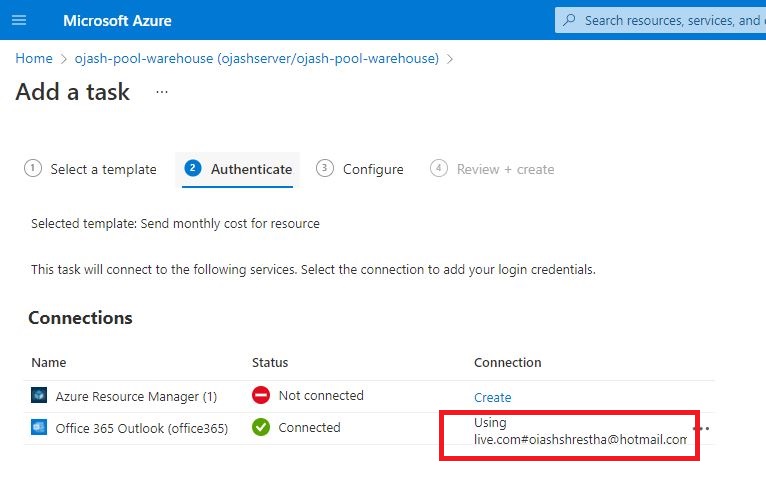Viewport: 766px width, 484px height.
Task: Click the Home breadcrumb link
Action: pyautogui.click(x=34, y=59)
